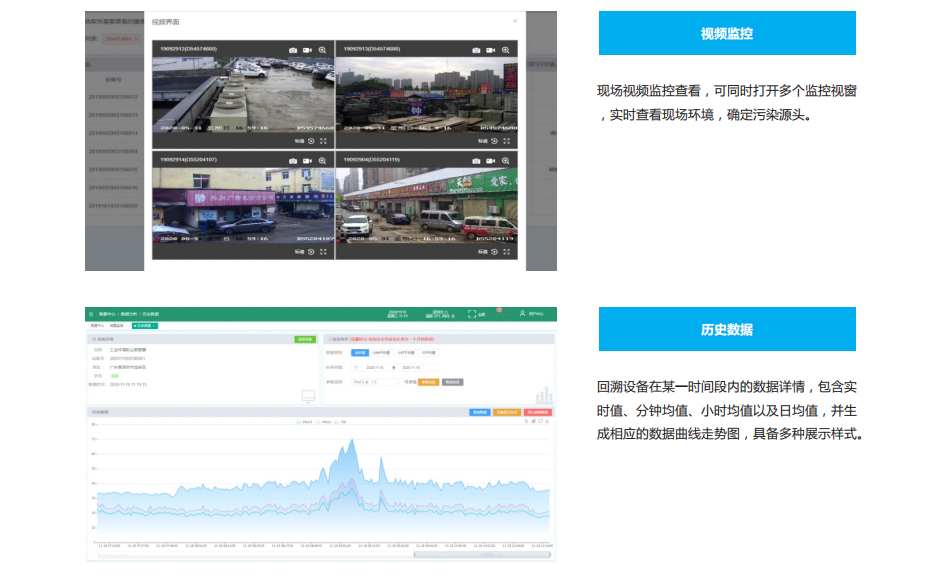
Task: Click the blue 视频监控 heading banner
Action: click(727, 33)
